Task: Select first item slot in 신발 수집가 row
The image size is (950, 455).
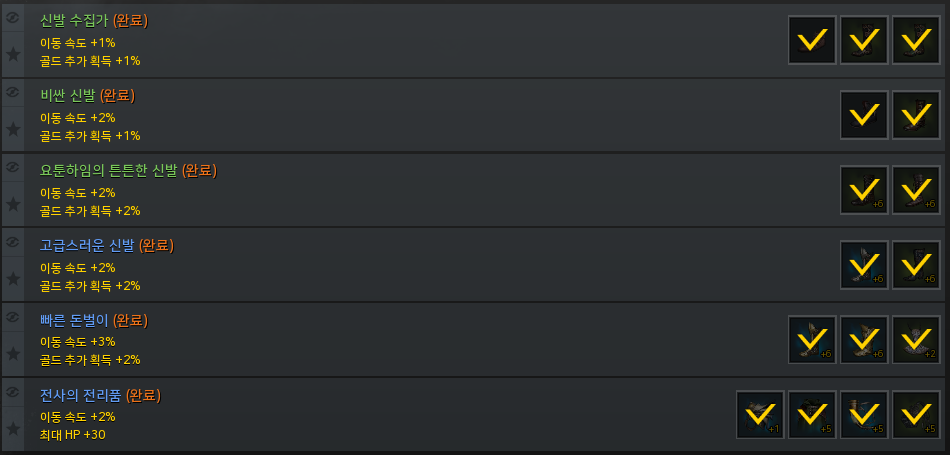Action: click(812, 40)
